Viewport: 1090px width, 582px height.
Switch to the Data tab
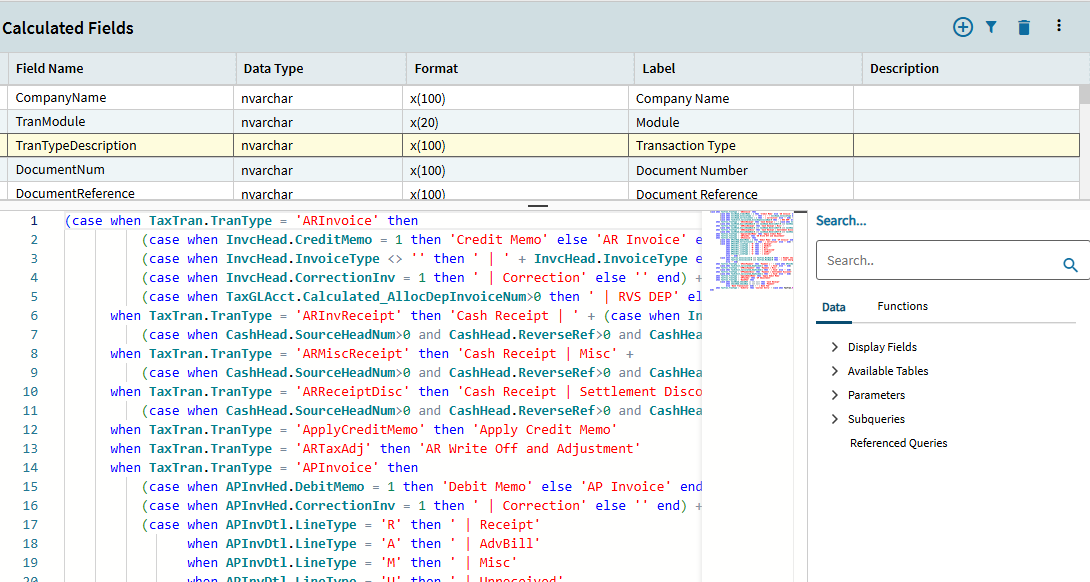point(833,308)
